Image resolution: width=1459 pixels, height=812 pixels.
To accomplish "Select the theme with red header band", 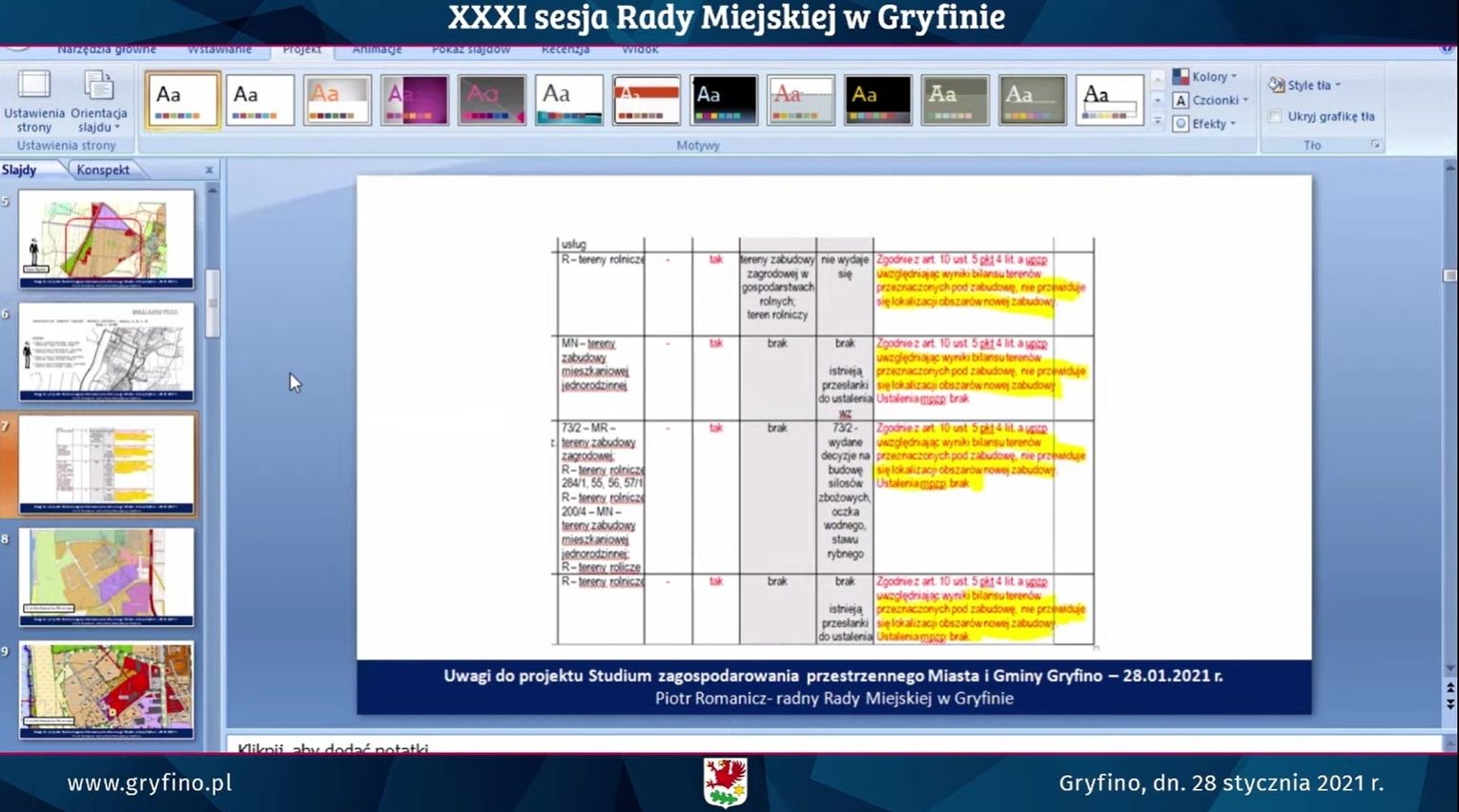I will click(x=647, y=100).
